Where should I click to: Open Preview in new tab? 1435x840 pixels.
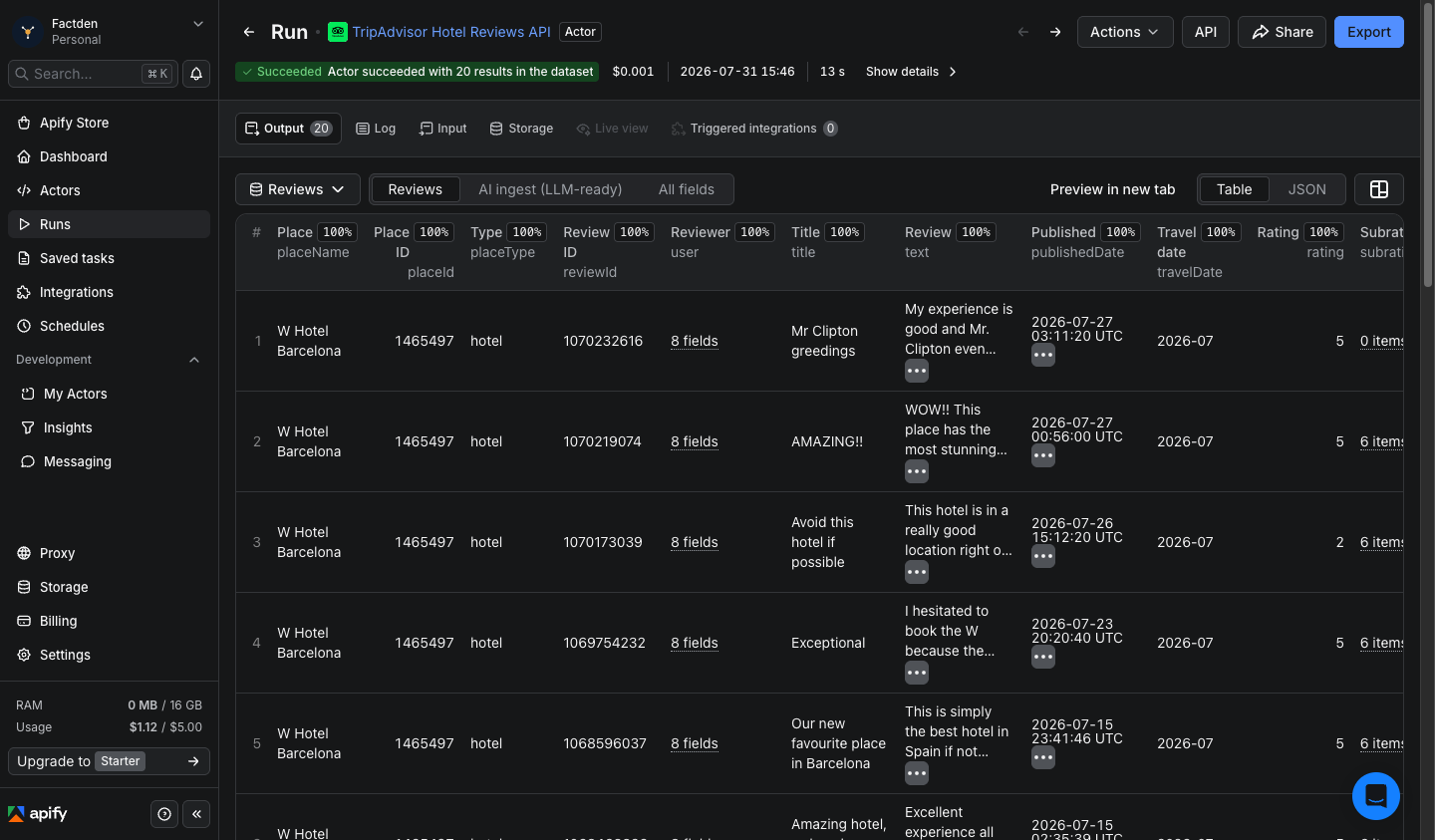click(x=1112, y=189)
